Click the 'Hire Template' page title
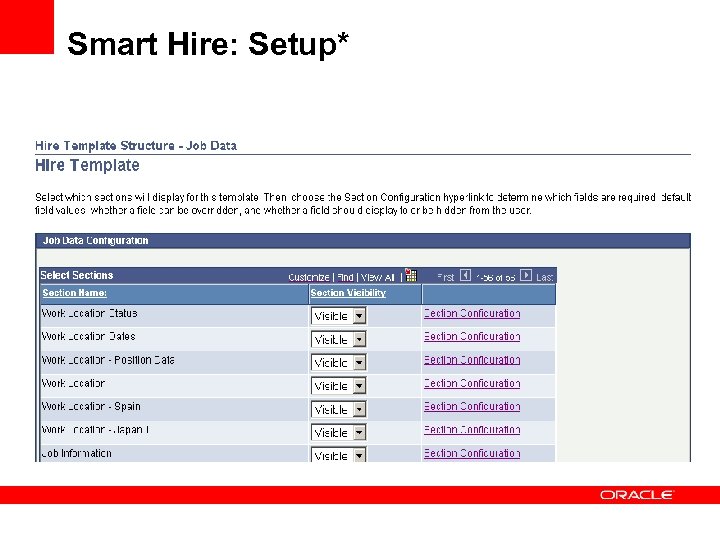Screen dimensions: 720x540 (x=87, y=165)
